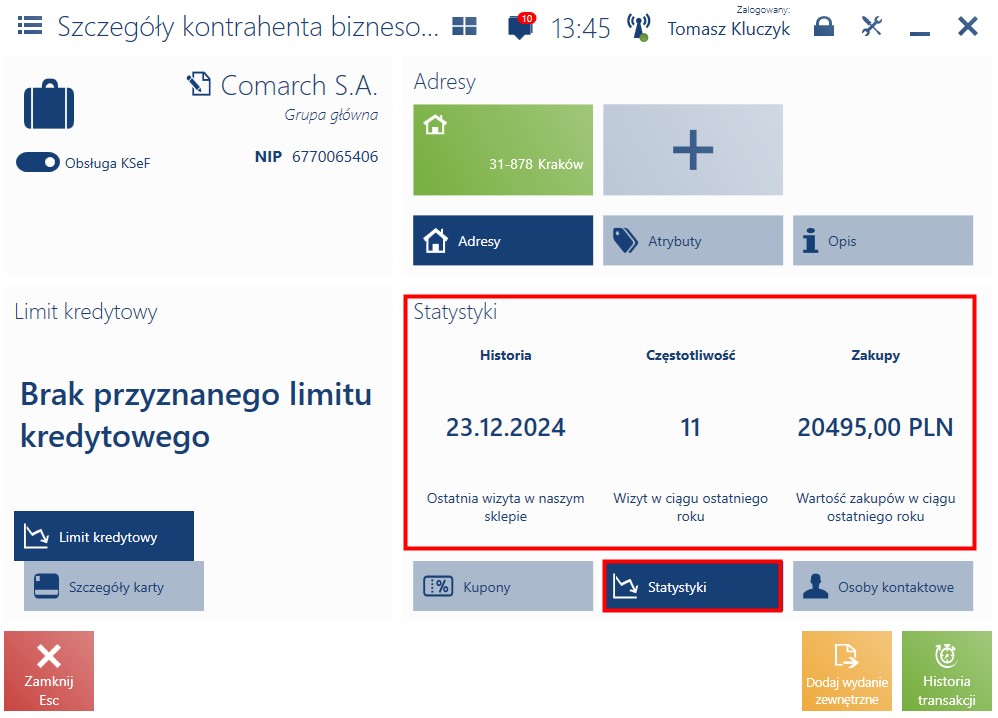Open the hamburger main menu
998x718 pixels.
pyautogui.click(x=30, y=26)
